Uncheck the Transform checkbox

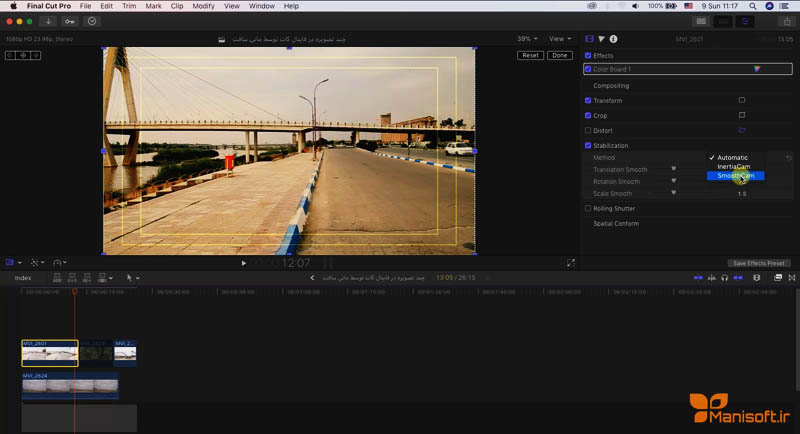coord(588,100)
